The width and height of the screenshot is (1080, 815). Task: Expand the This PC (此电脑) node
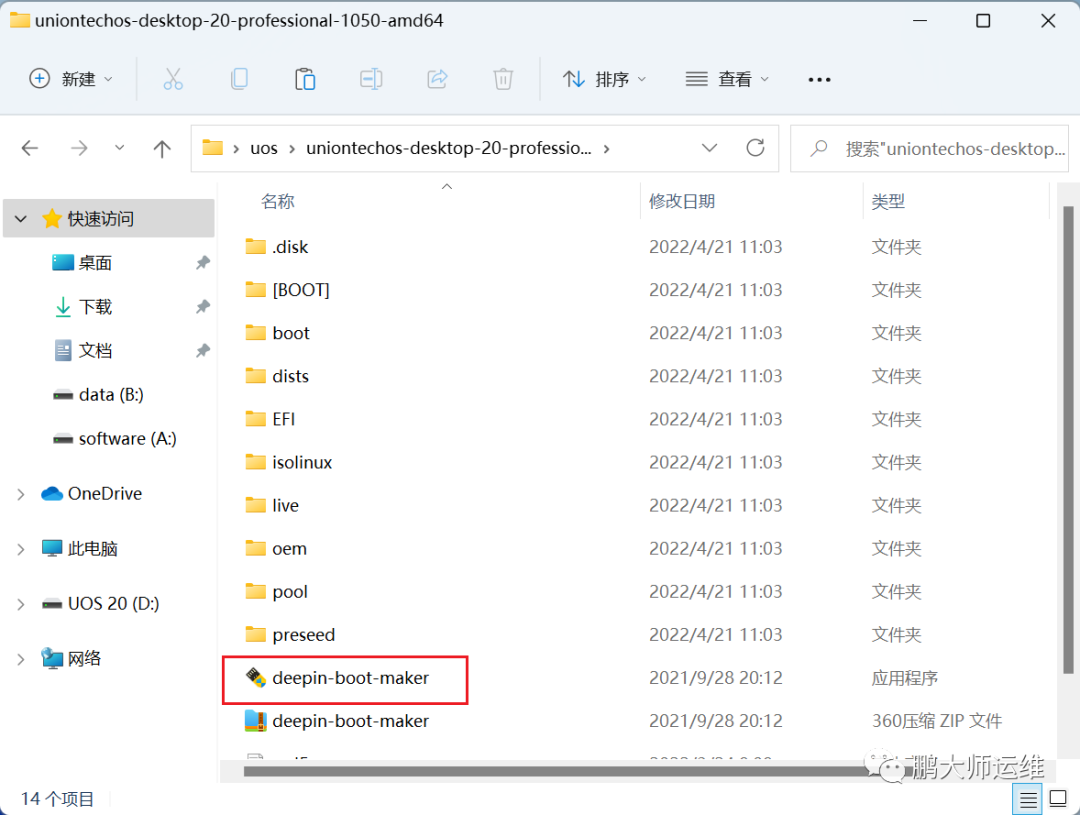[21, 549]
